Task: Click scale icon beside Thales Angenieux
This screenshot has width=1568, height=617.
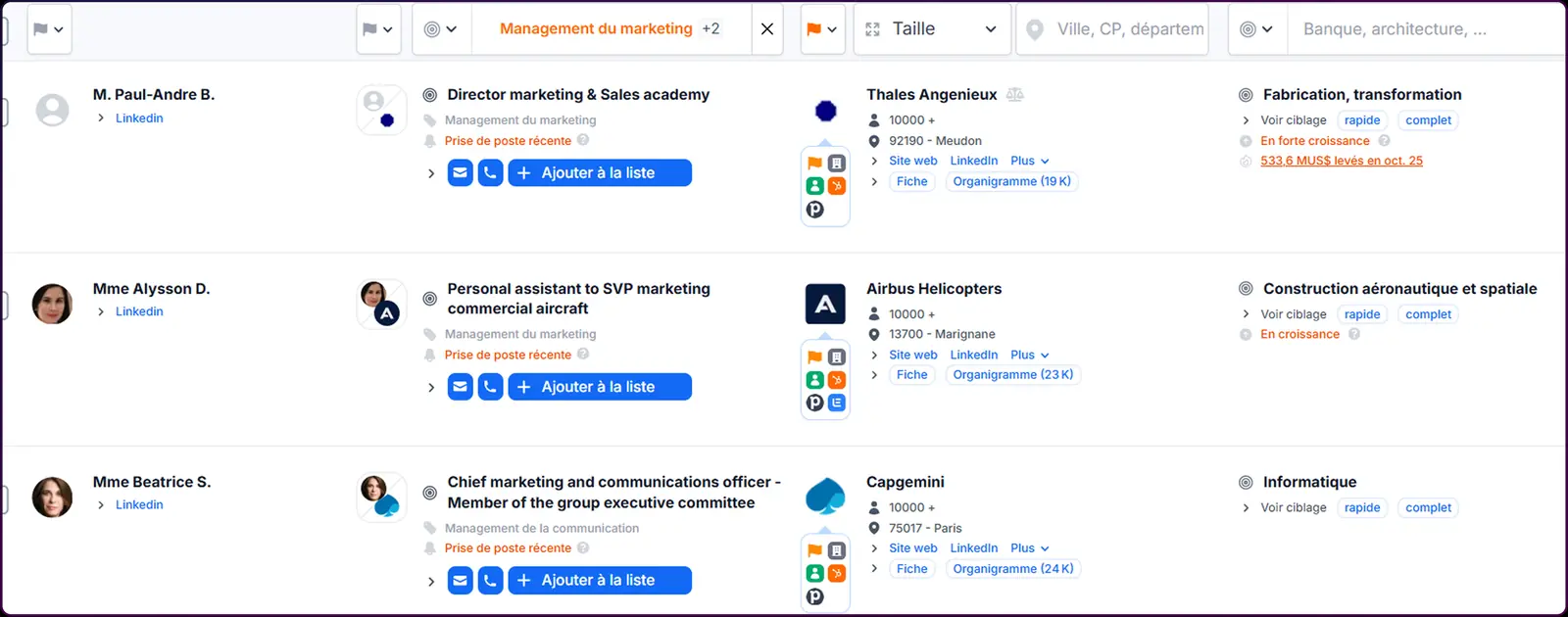Action: (x=1015, y=95)
